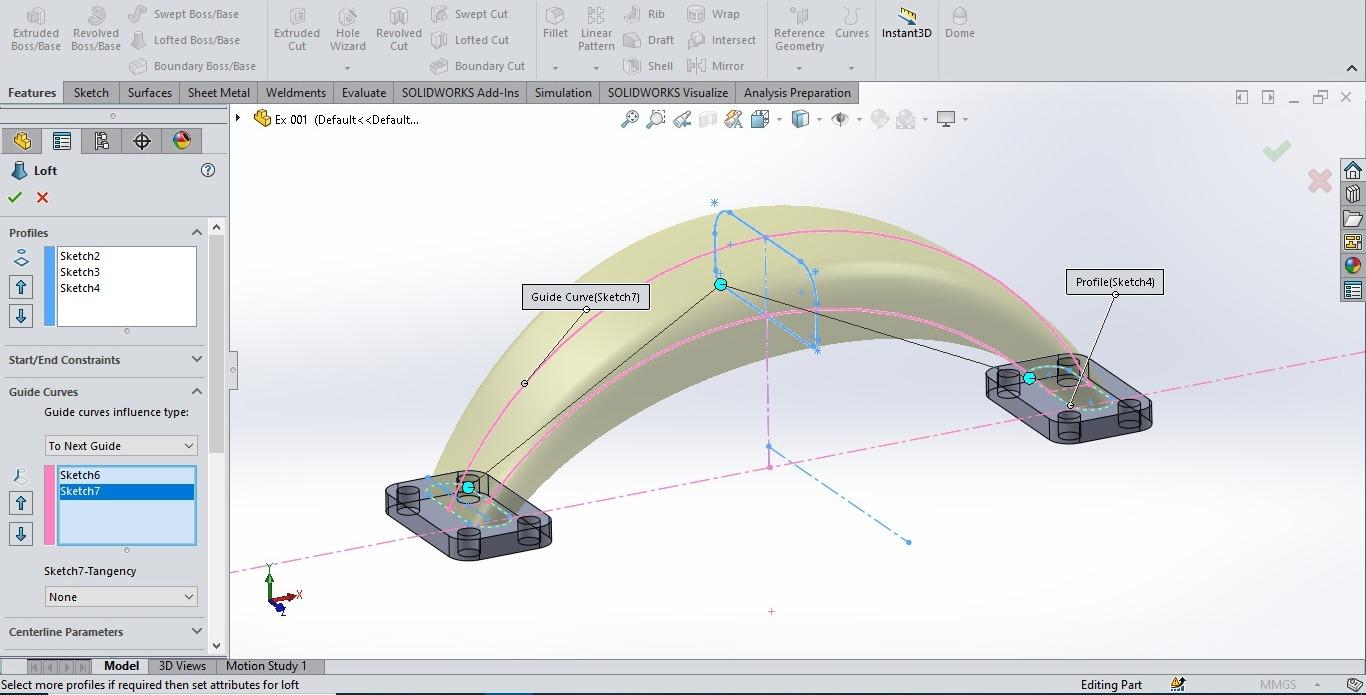The image size is (1366, 695).
Task: Switch to the PropertyManager tab icon
Action: 62,141
